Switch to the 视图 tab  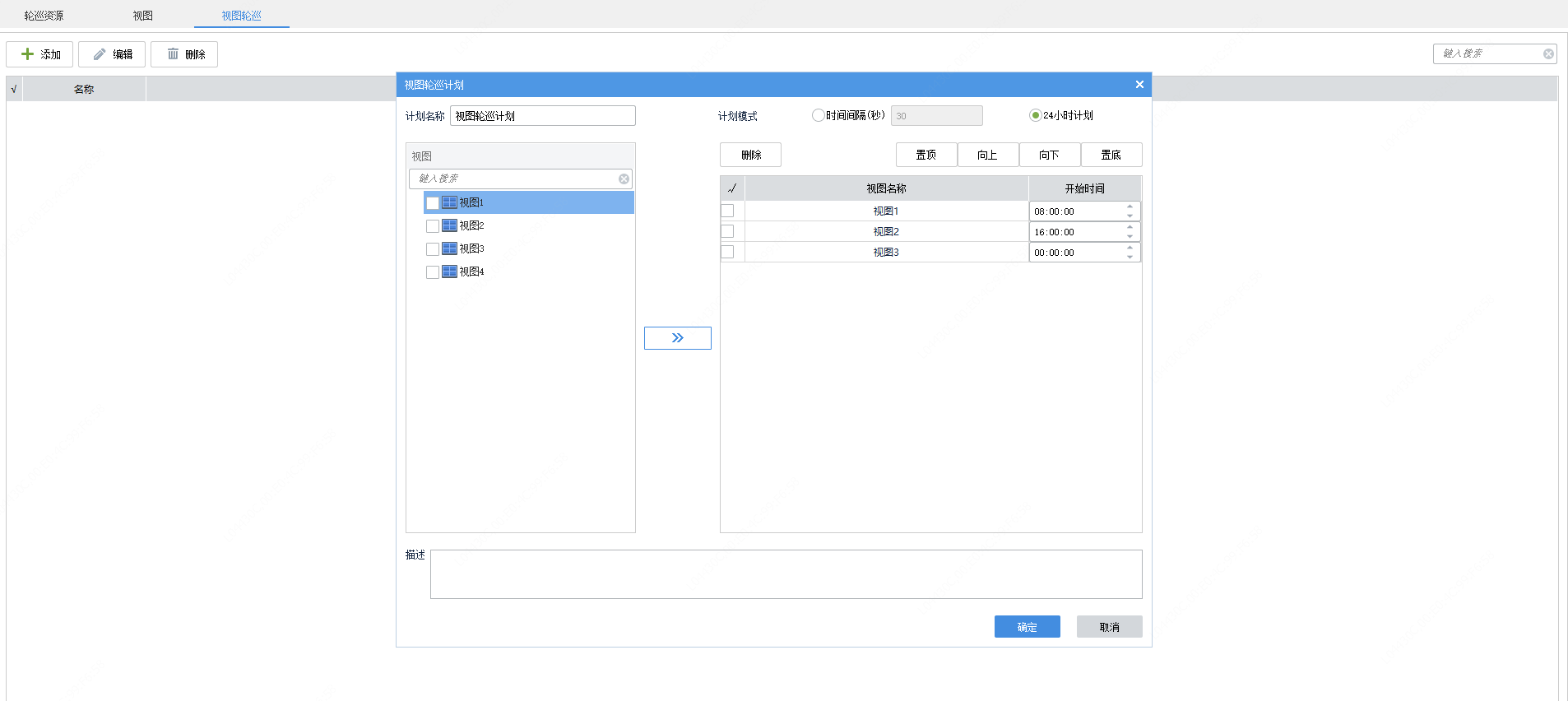tap(143, 16)
